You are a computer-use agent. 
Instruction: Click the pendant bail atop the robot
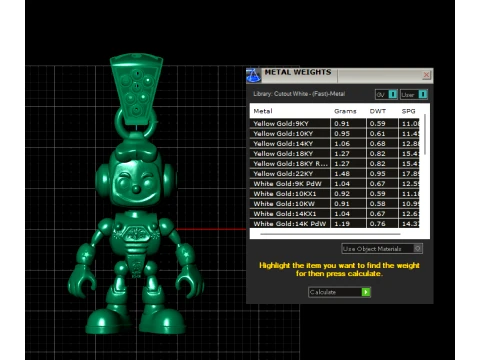(x=136, y=90)
